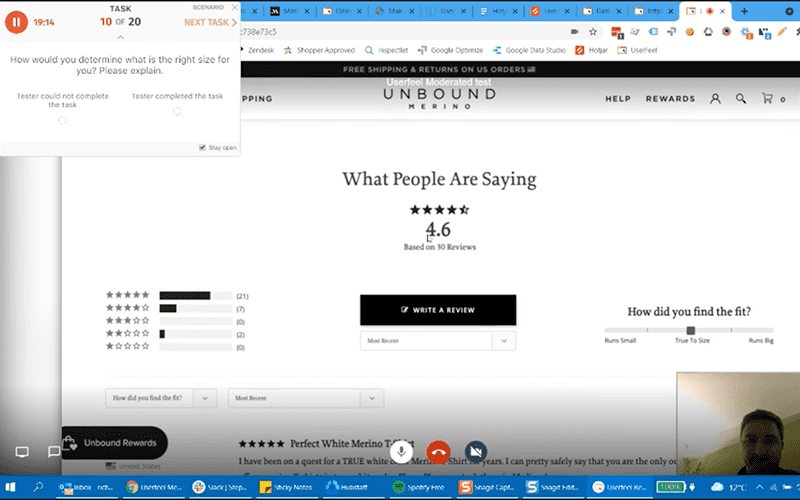Click the Unbound Merino logo
This screenshot has width=800, height=500.
439,98
